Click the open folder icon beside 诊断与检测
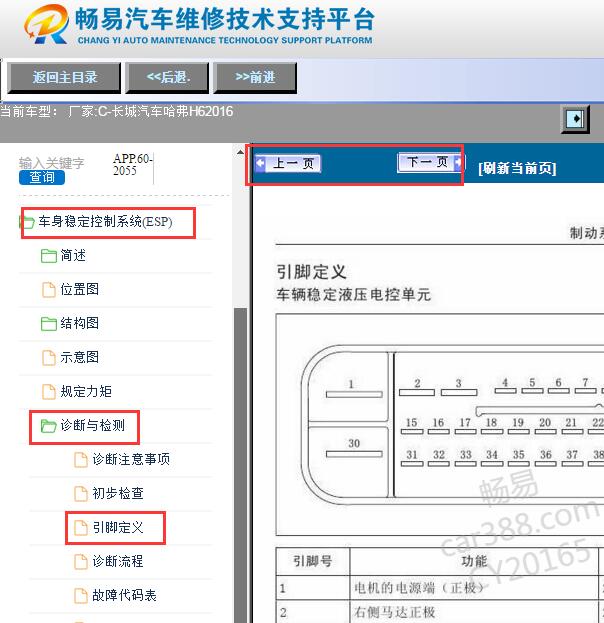This screenshot has width=604, height=623. point(48,426)
